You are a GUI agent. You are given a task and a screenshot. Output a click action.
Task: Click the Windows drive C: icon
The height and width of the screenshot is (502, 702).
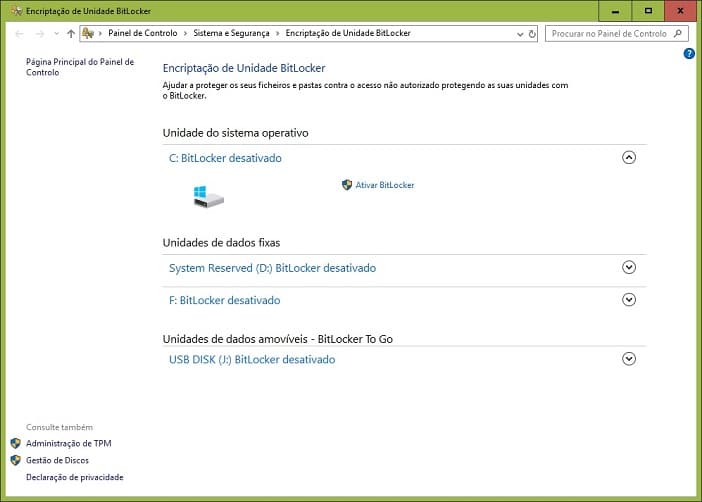coord(208,197)
